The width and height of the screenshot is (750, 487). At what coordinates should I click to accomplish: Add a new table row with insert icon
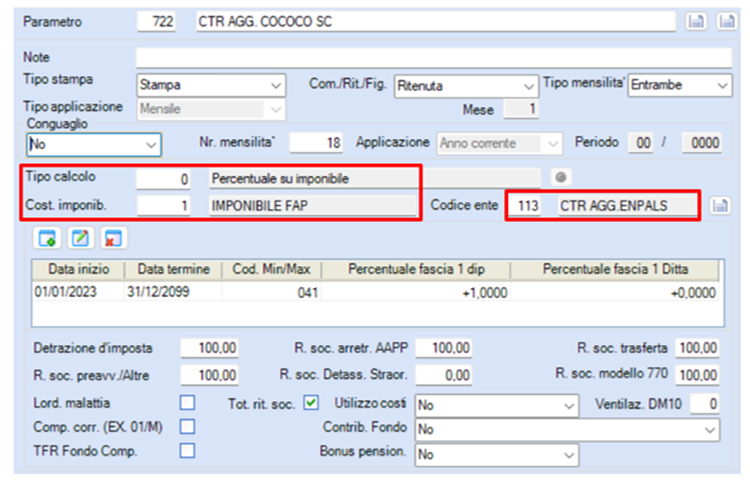(47, 238)
